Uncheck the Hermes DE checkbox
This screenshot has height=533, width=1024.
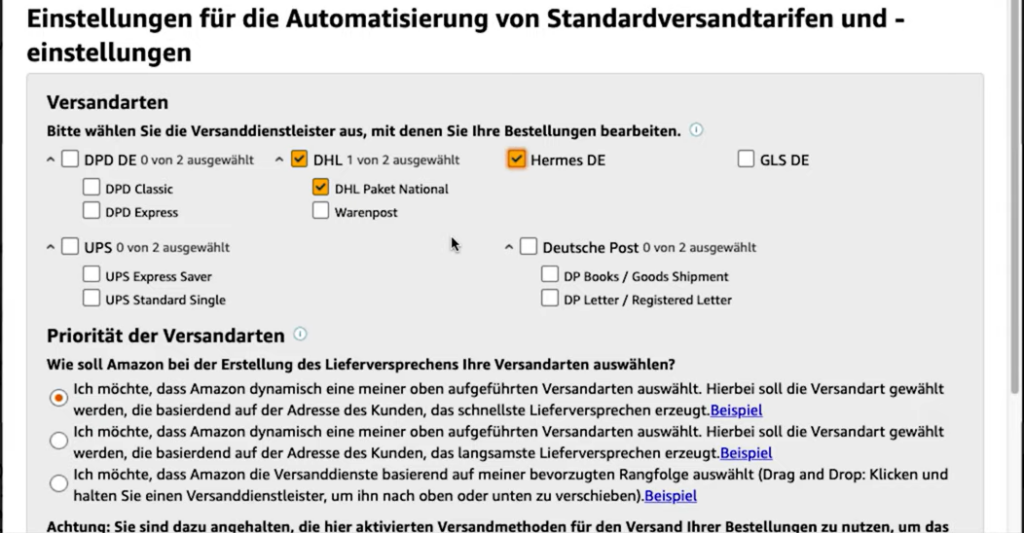pyautogui.click(x=517, y=159)
